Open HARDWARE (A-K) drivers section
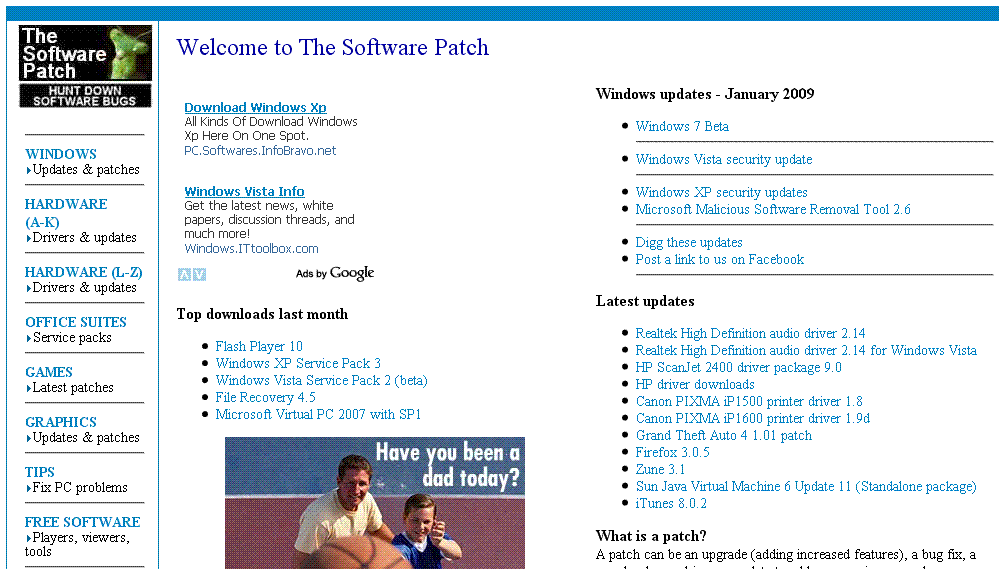The width and height of the screenshot is (999, 569). tap(66, 213)
